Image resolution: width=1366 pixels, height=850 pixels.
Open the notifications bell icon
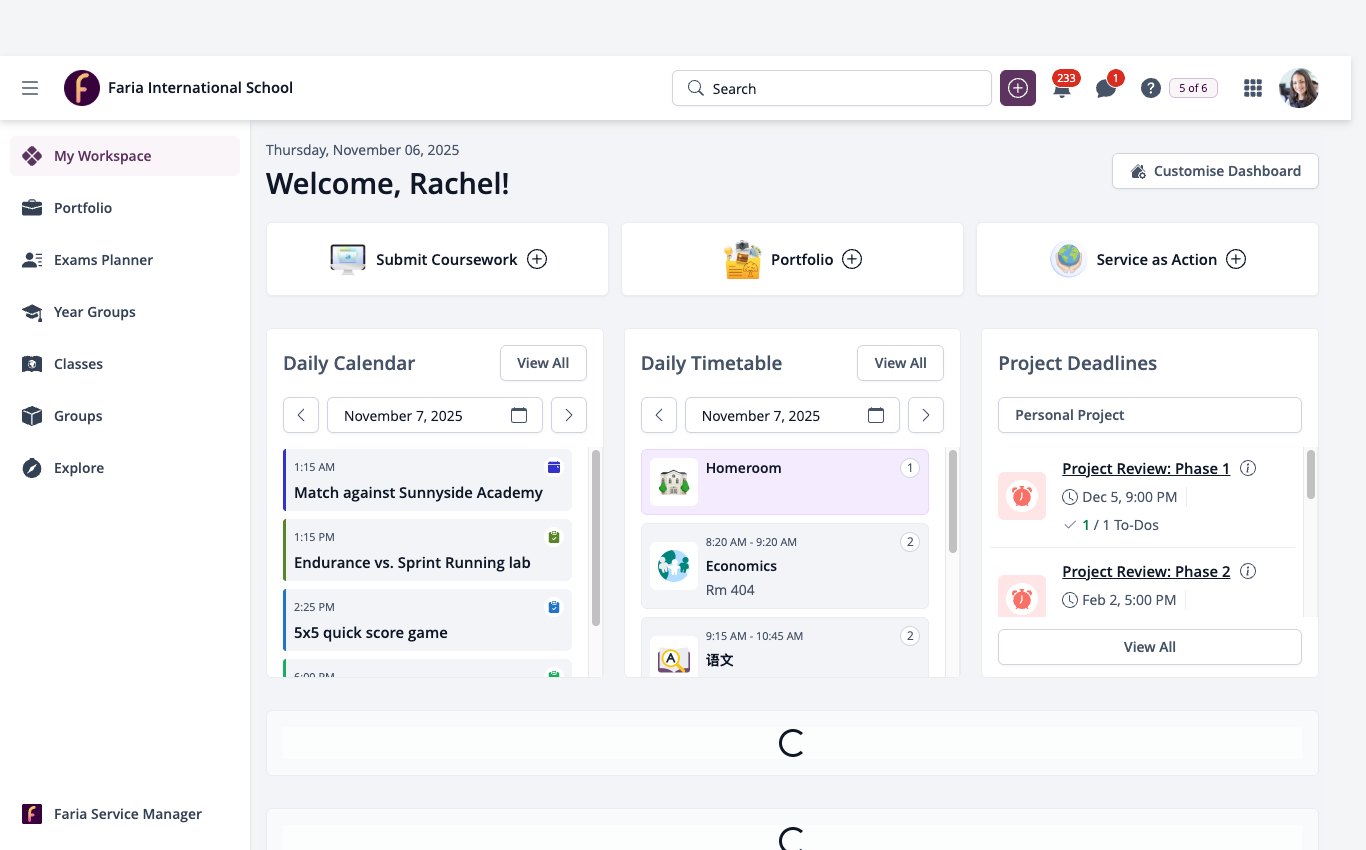[1062, 89]
